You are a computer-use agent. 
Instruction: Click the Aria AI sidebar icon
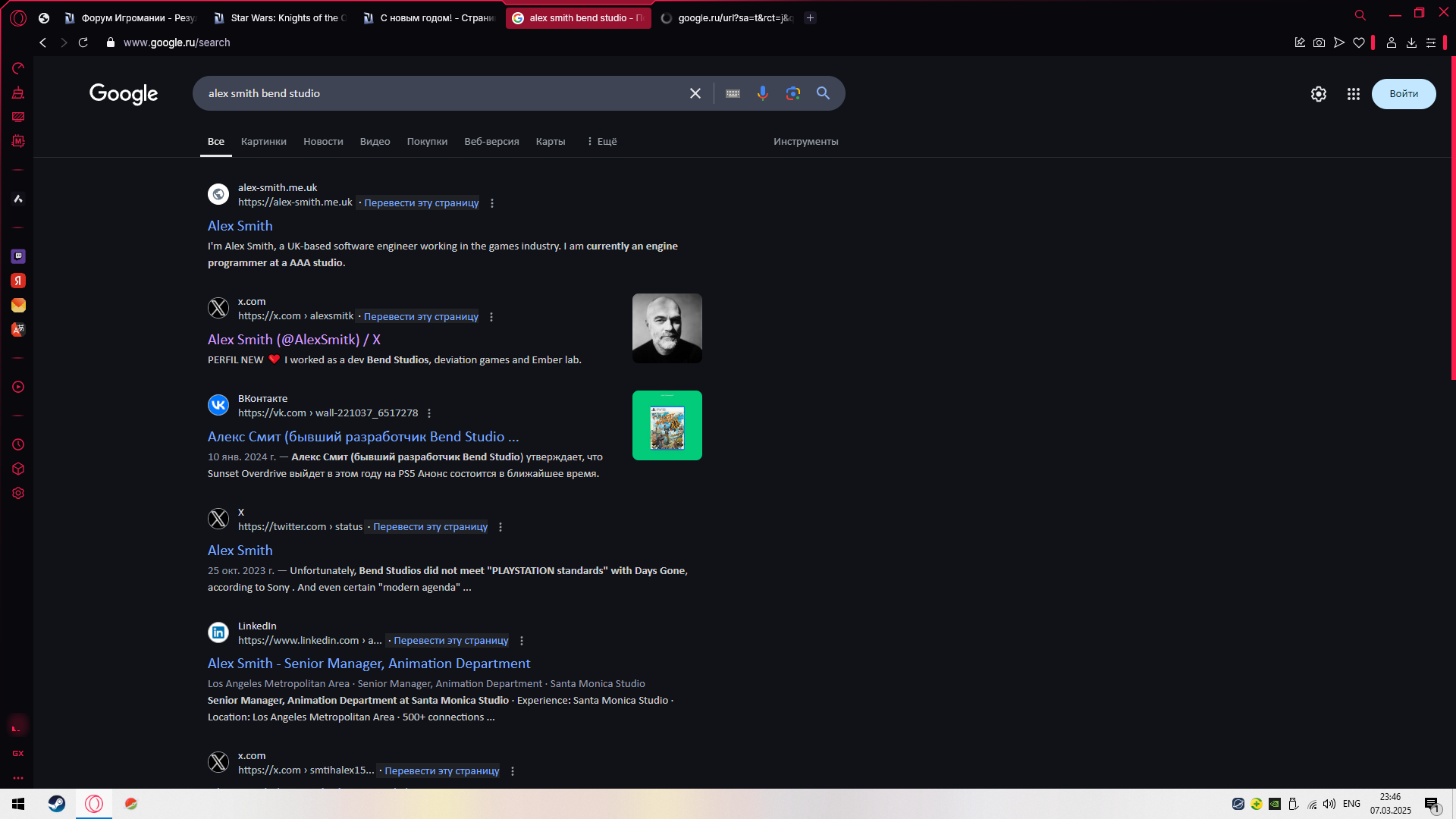point(18,199)
